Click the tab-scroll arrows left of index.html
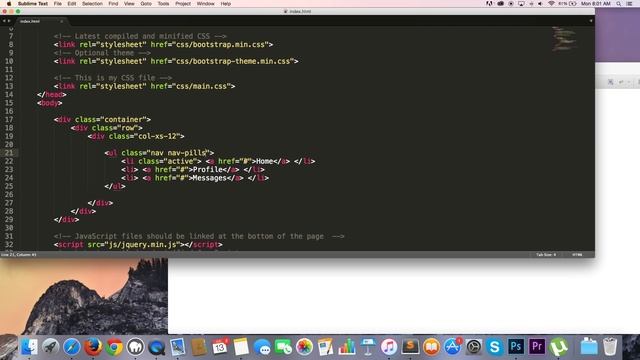640x360 pixels. tap(7, 21)
